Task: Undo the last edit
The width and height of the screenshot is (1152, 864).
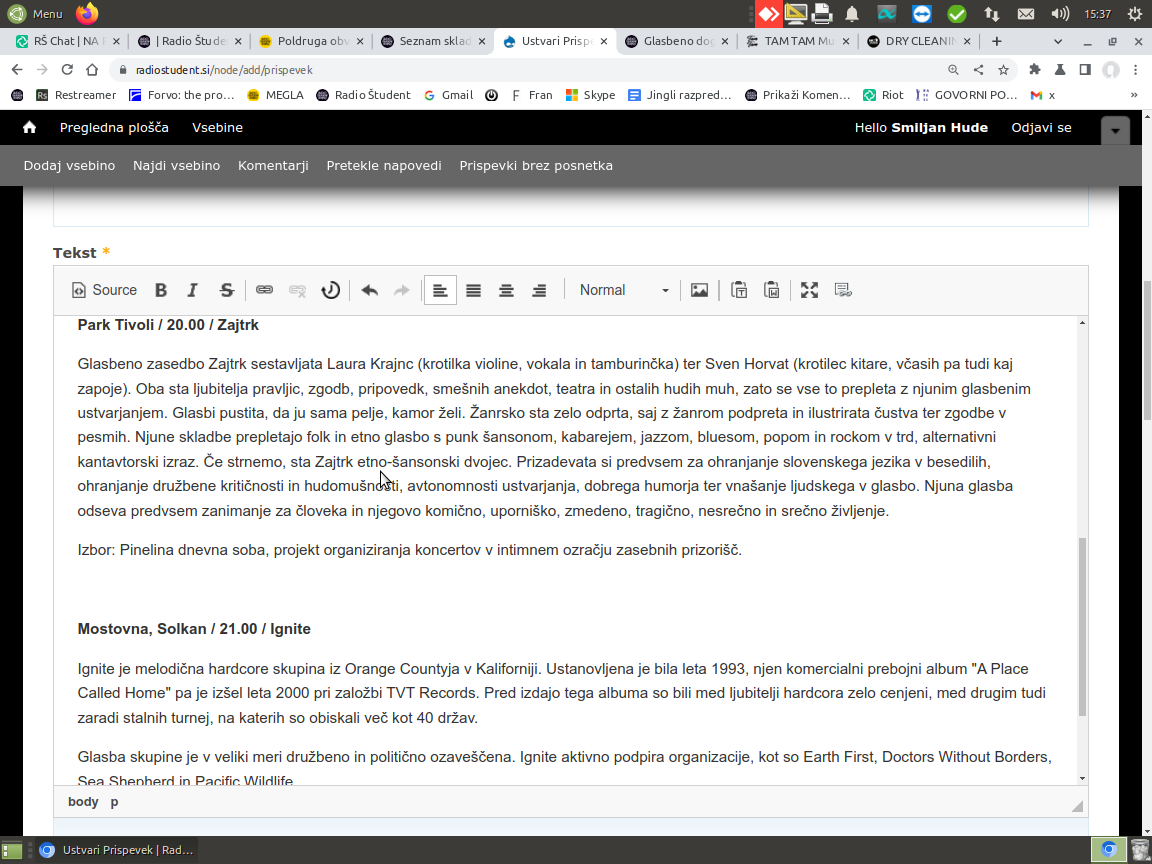Action: click(369, 290)
